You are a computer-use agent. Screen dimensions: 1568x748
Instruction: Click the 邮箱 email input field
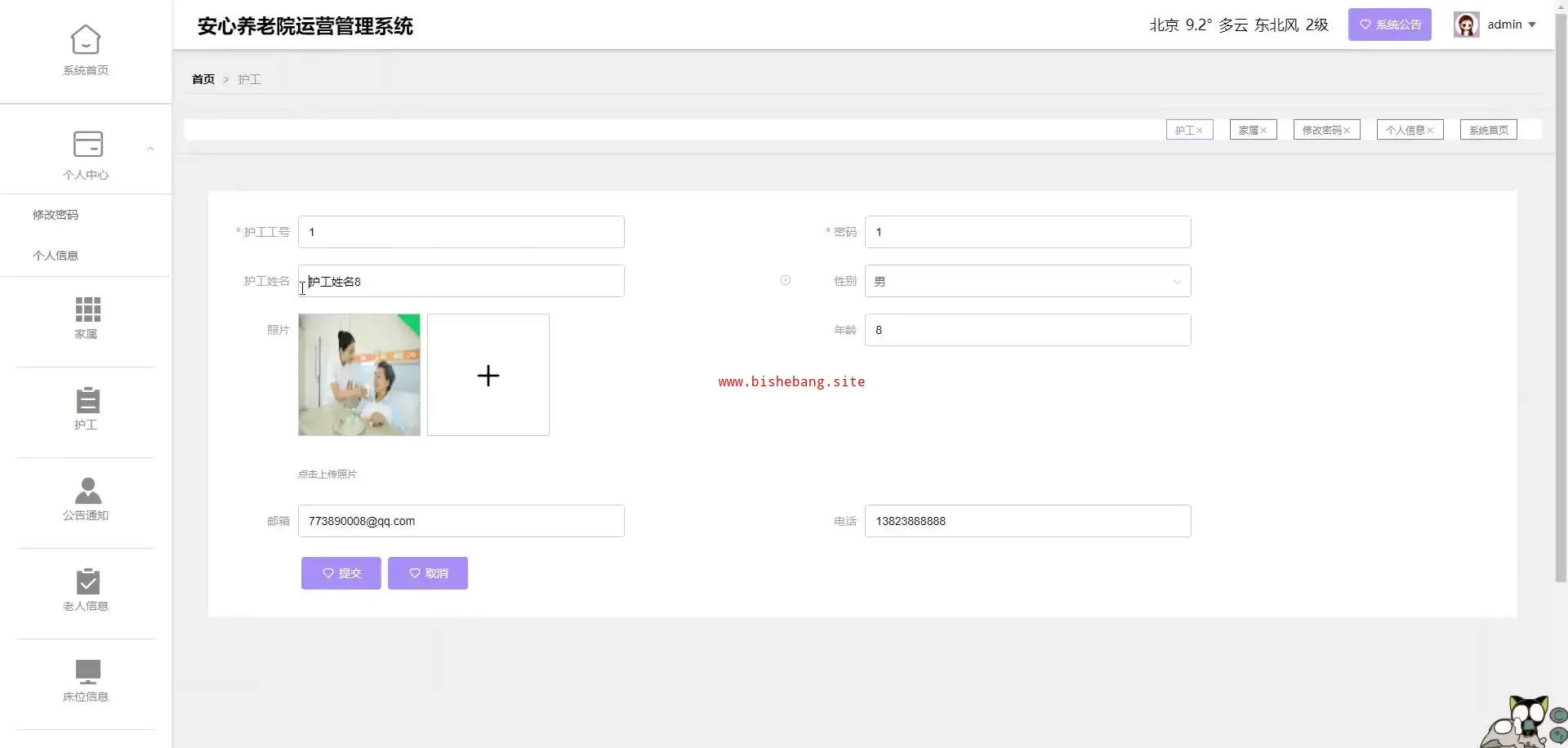pos(461,521)
